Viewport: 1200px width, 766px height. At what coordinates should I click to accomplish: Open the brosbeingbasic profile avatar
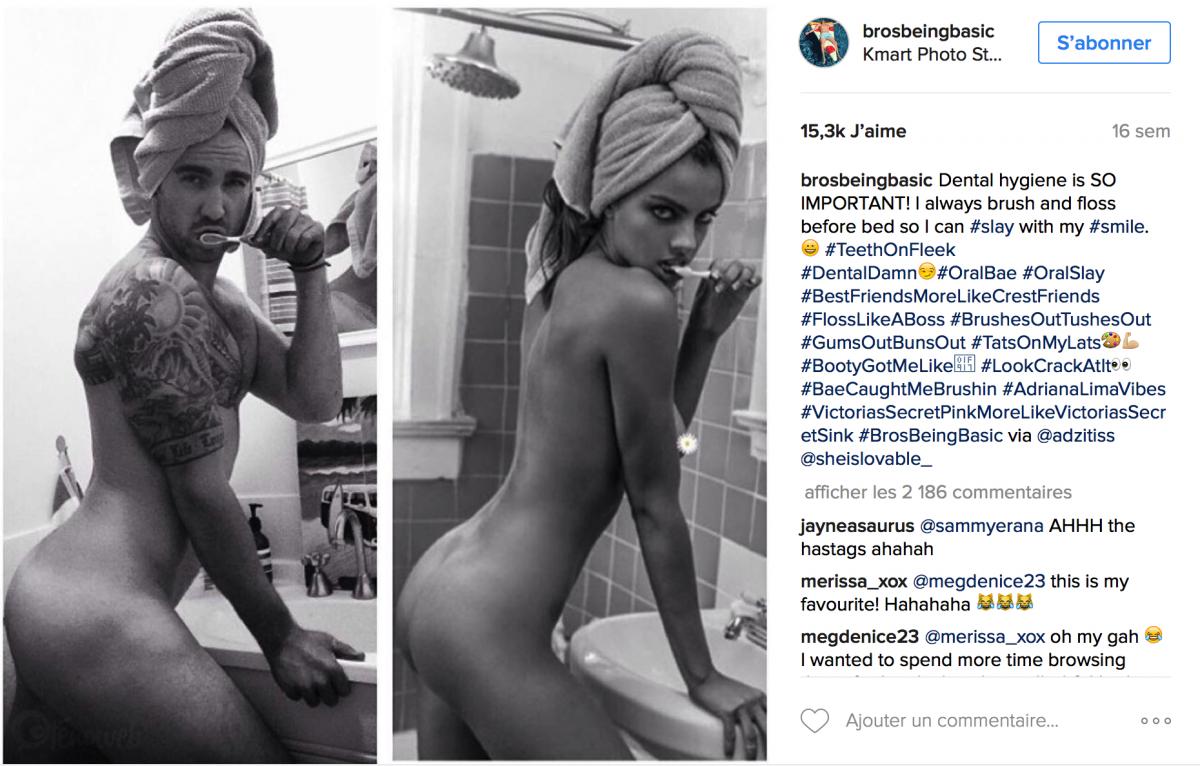[825, 43]
